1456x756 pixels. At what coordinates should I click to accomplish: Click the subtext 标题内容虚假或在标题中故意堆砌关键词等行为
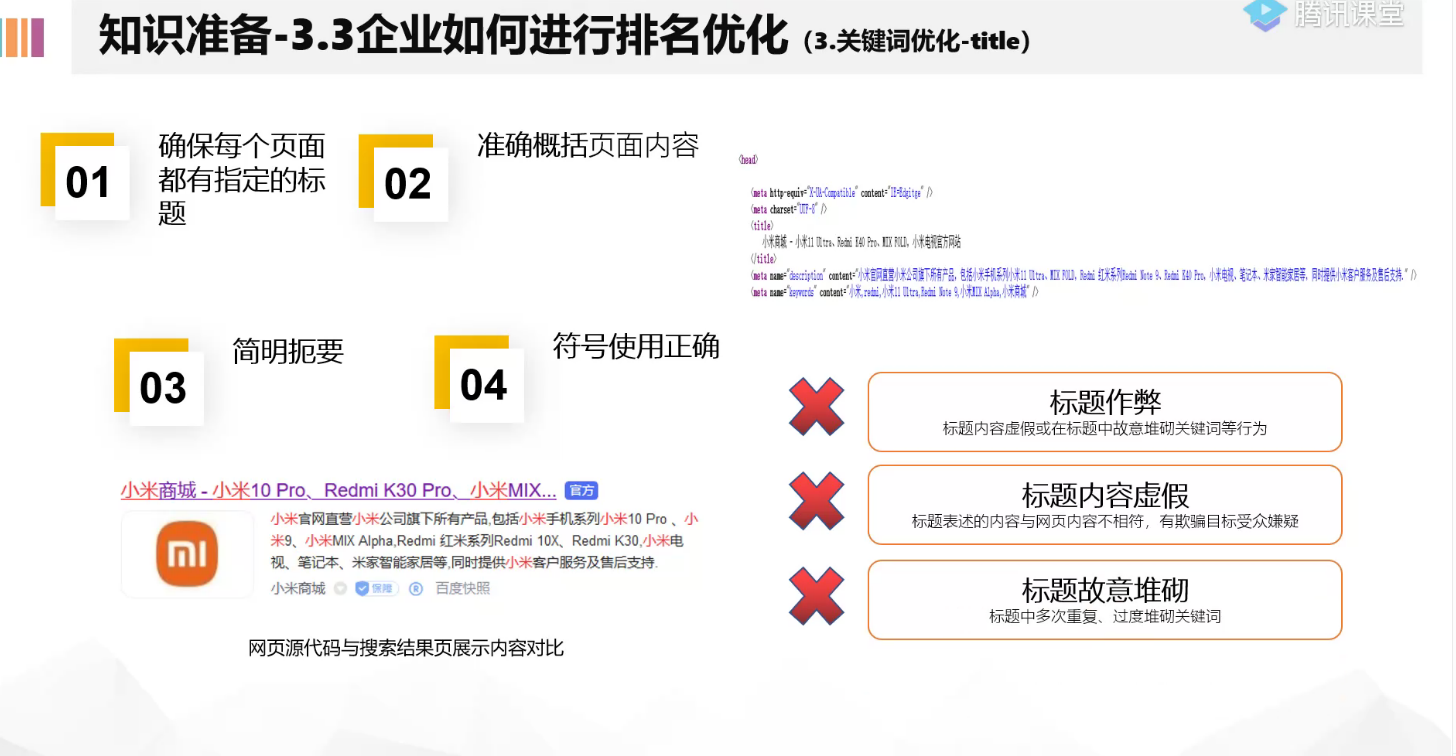pos(1105,428)
